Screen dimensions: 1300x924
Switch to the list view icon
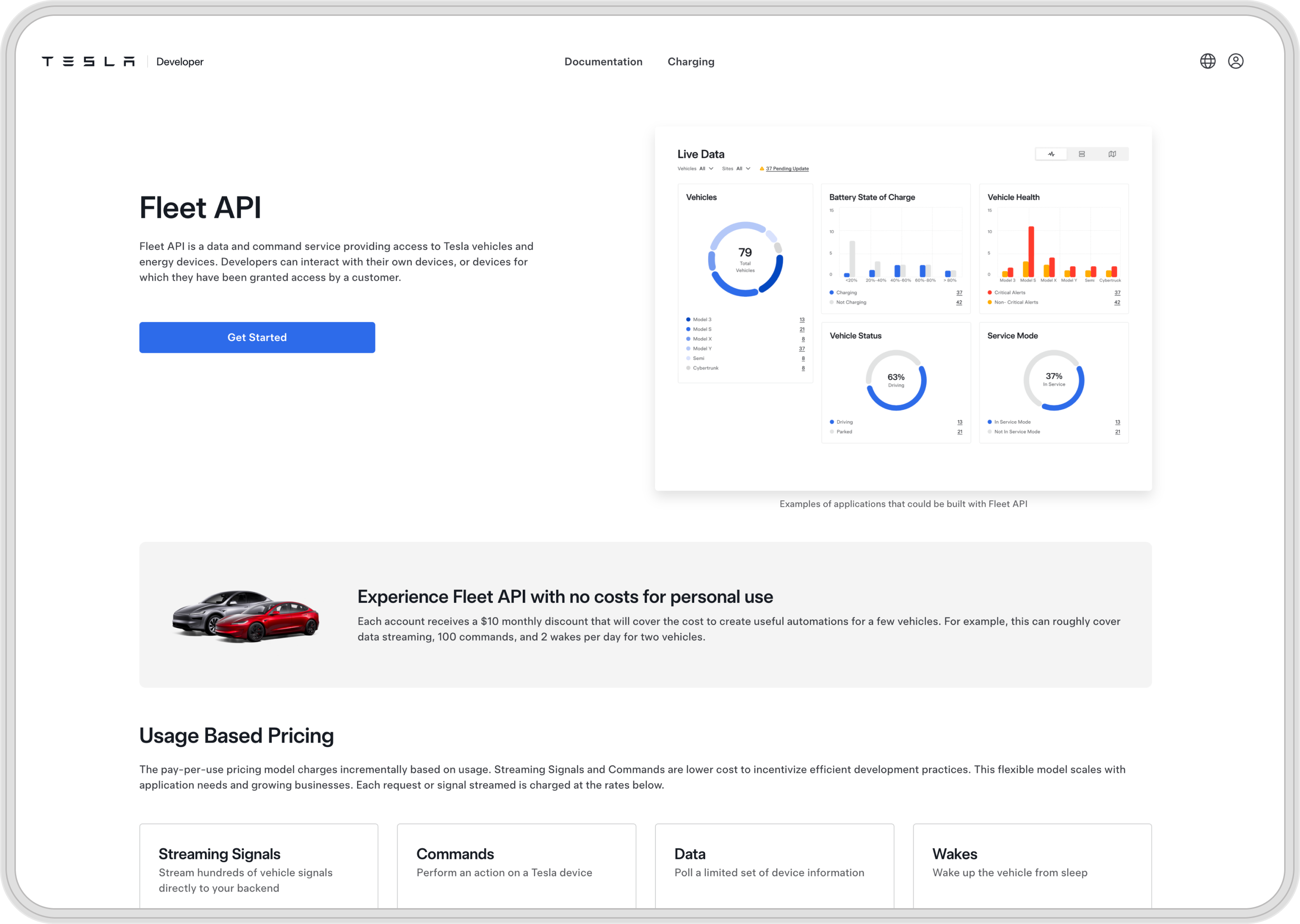1082,154
